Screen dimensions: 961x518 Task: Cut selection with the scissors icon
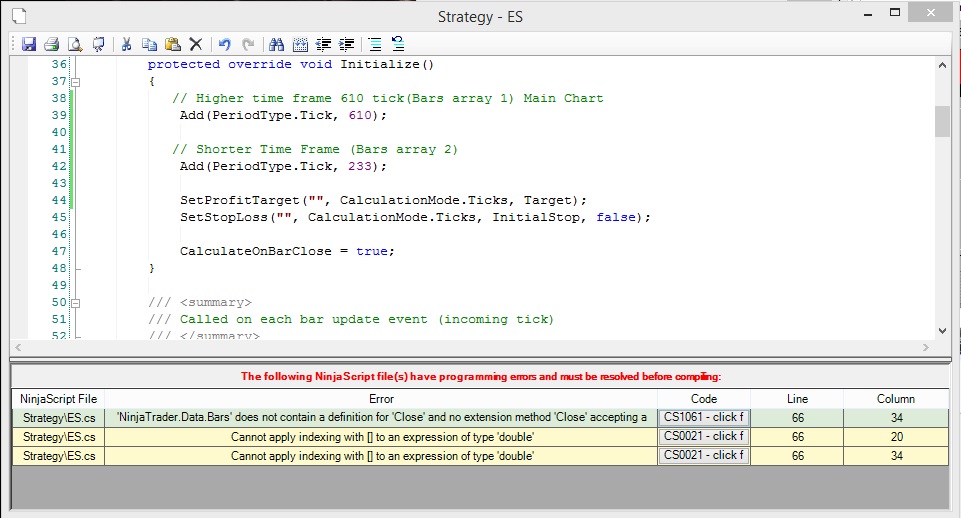[x=127, y=44]
